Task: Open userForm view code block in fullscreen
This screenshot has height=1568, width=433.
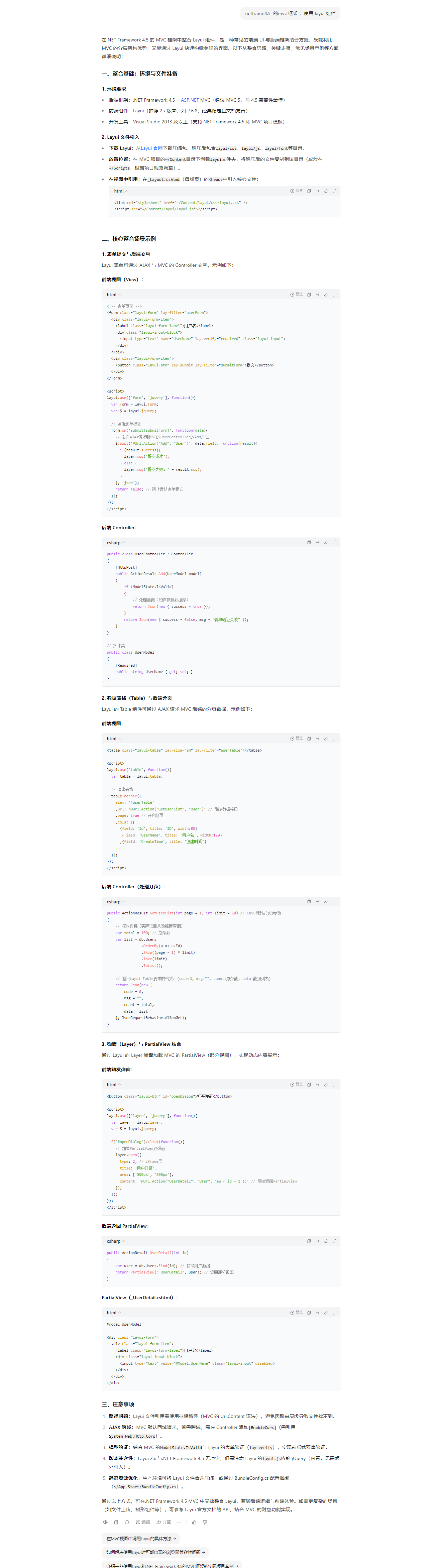Action: tap(334, 294)
